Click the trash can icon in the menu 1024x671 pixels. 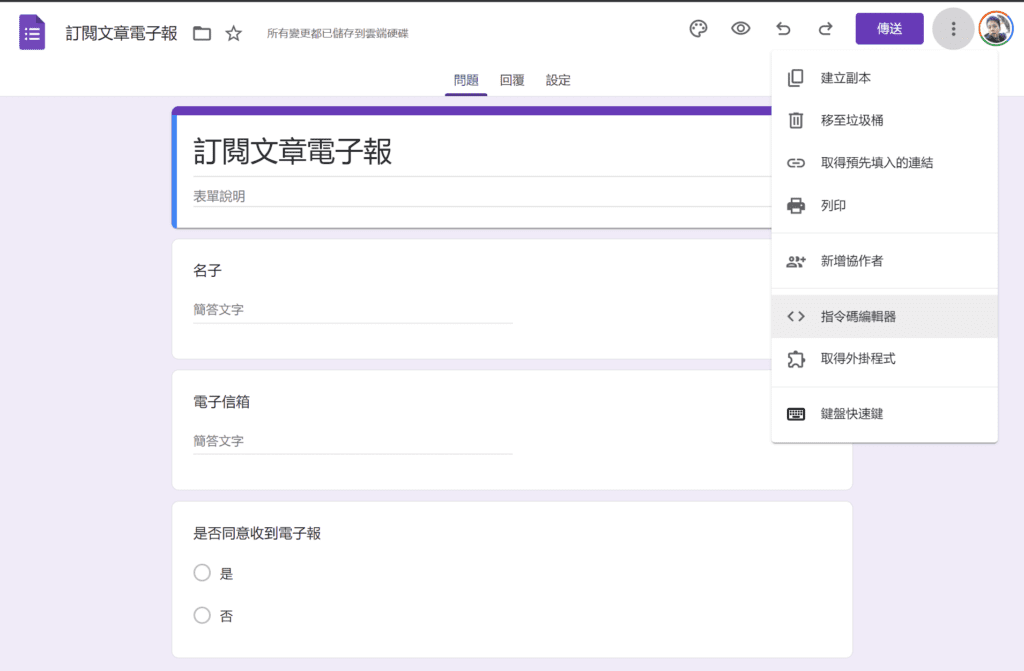pos(795,120)
